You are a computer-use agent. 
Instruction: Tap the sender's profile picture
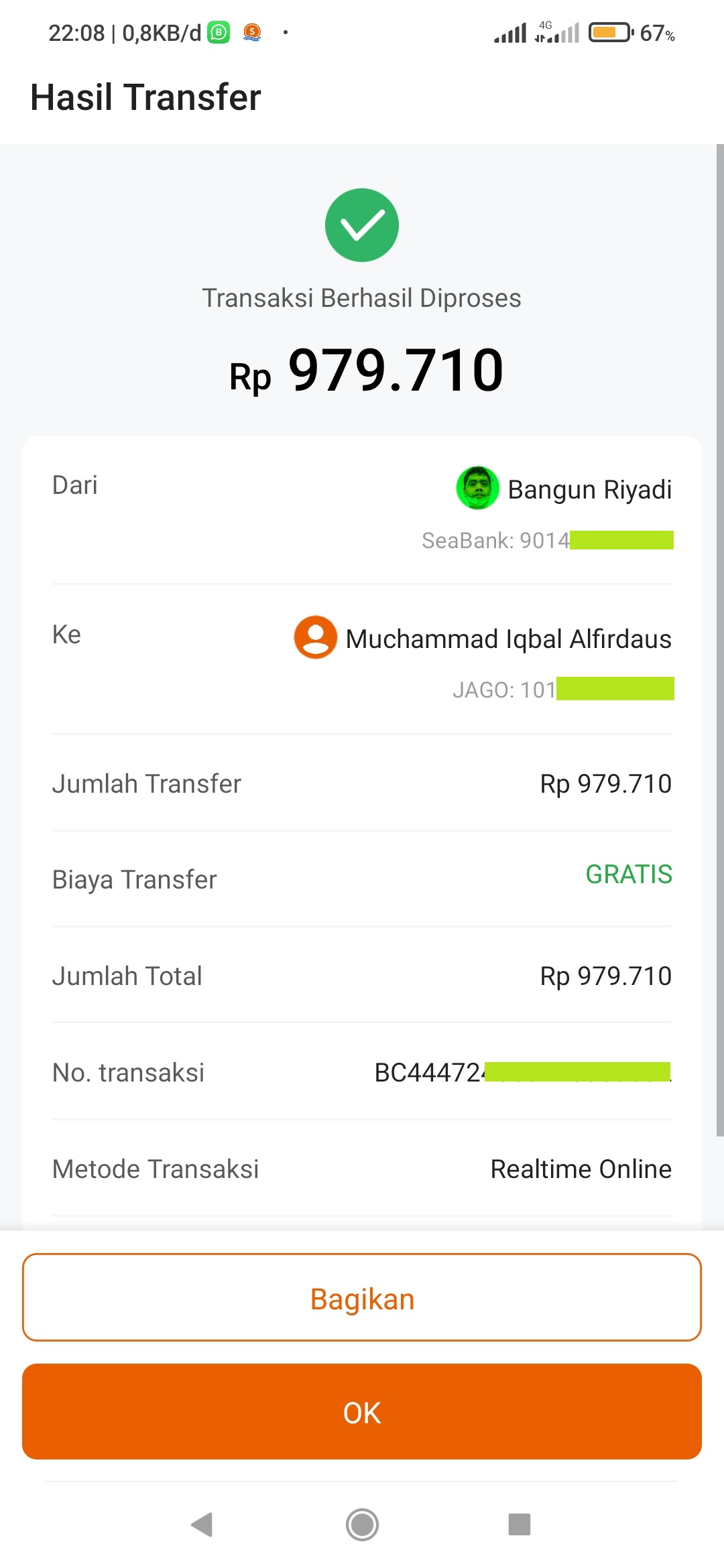[x=477, y=488]
